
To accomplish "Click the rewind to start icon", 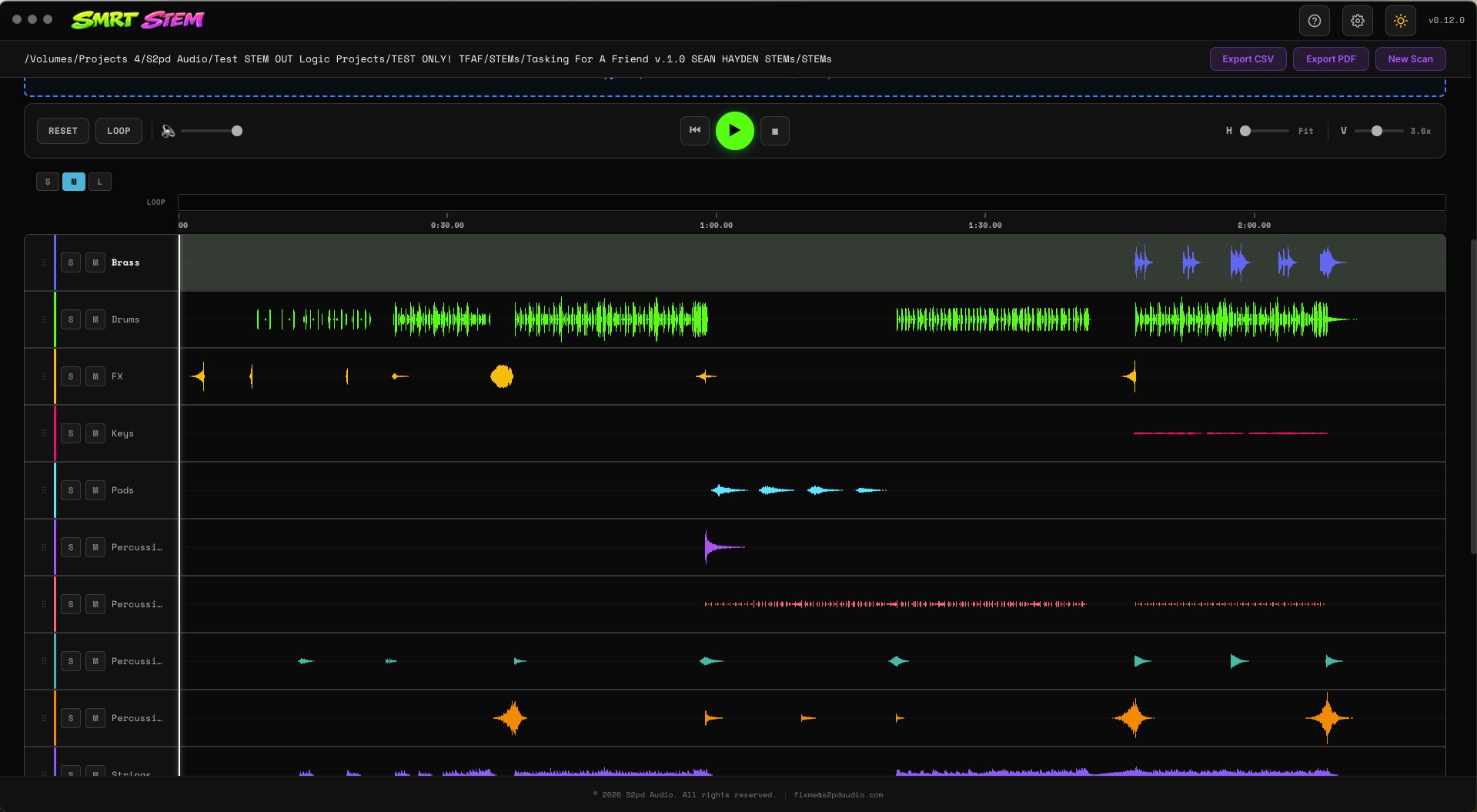I will (x=693, y=131).
